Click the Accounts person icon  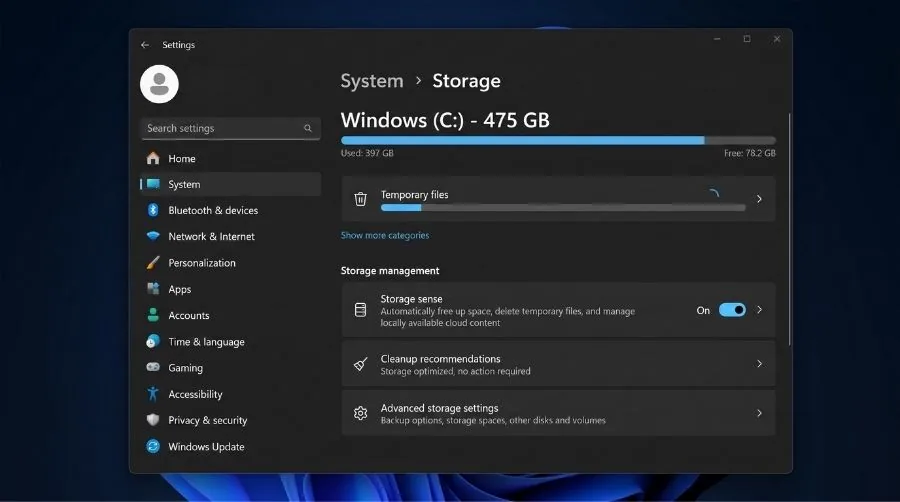tap(153, 315)
